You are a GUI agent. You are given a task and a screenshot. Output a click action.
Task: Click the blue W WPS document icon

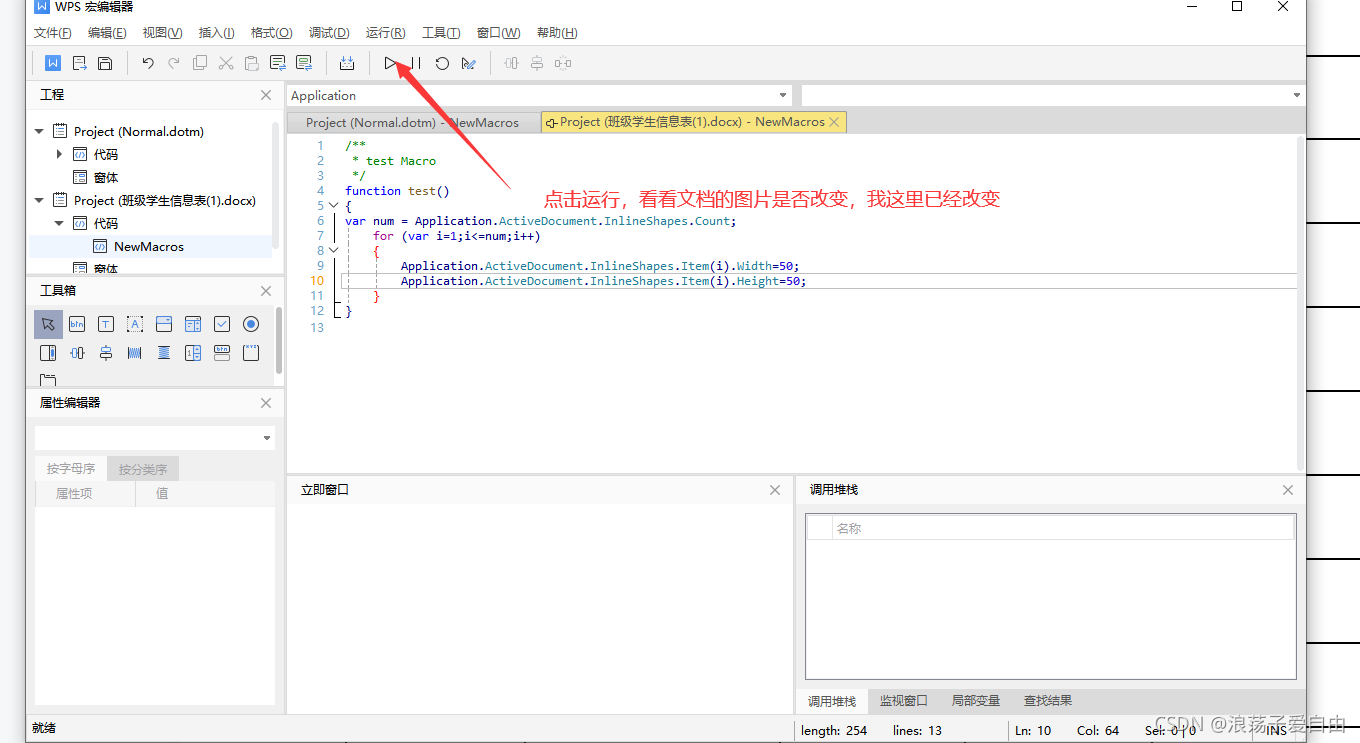[53, 63]
